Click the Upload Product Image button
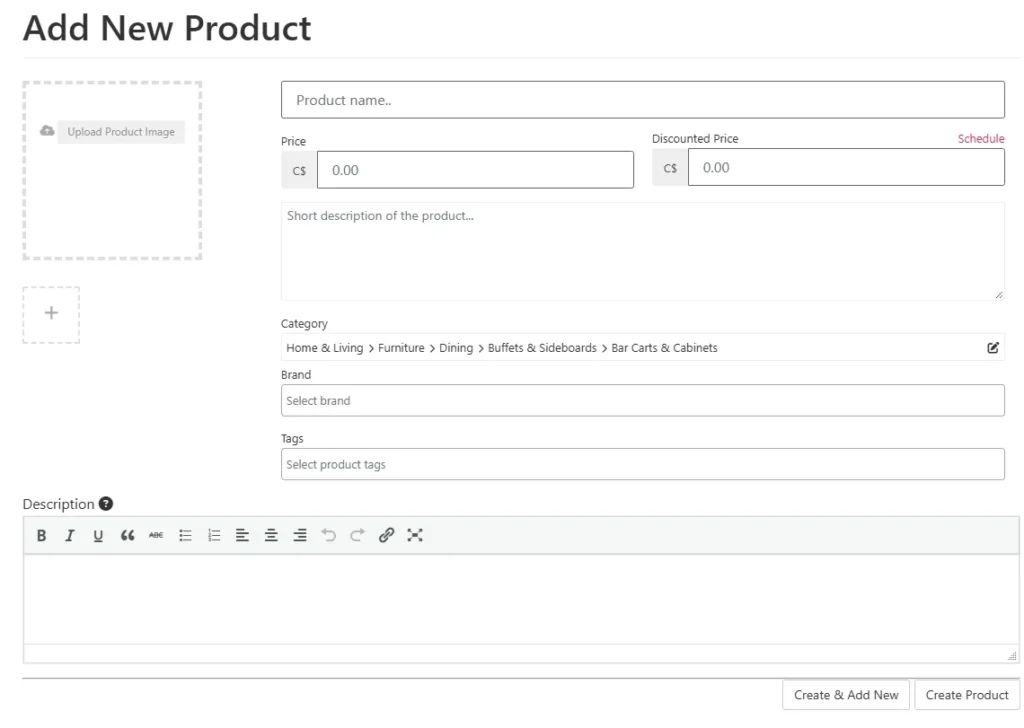 point(121,132)
